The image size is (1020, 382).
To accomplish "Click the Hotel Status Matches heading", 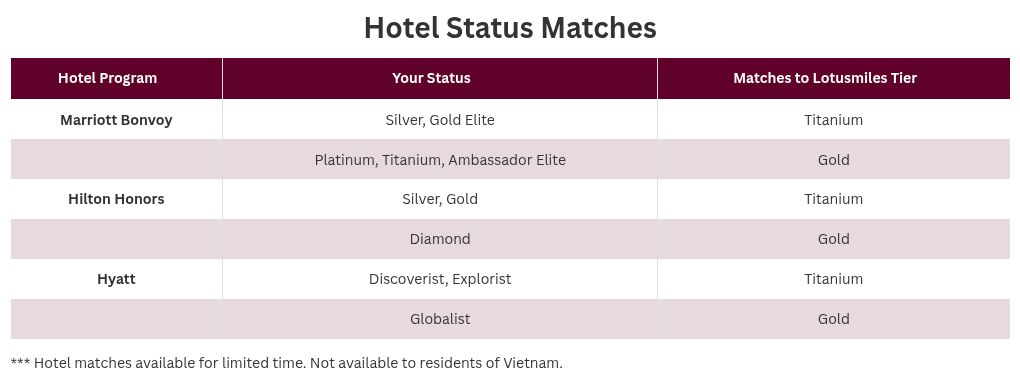I will (510, 28).
